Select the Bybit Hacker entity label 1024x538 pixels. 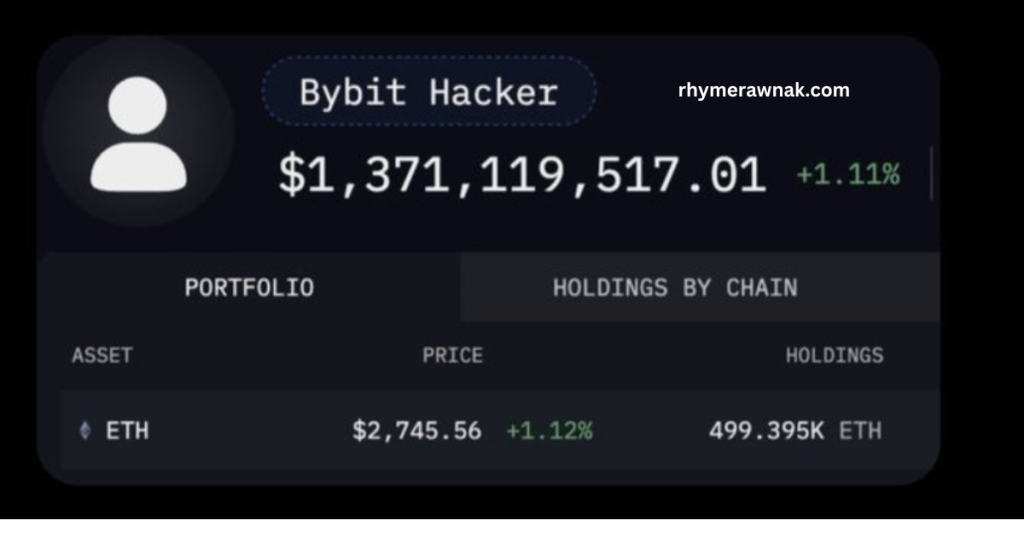click(x=428, y=92)
